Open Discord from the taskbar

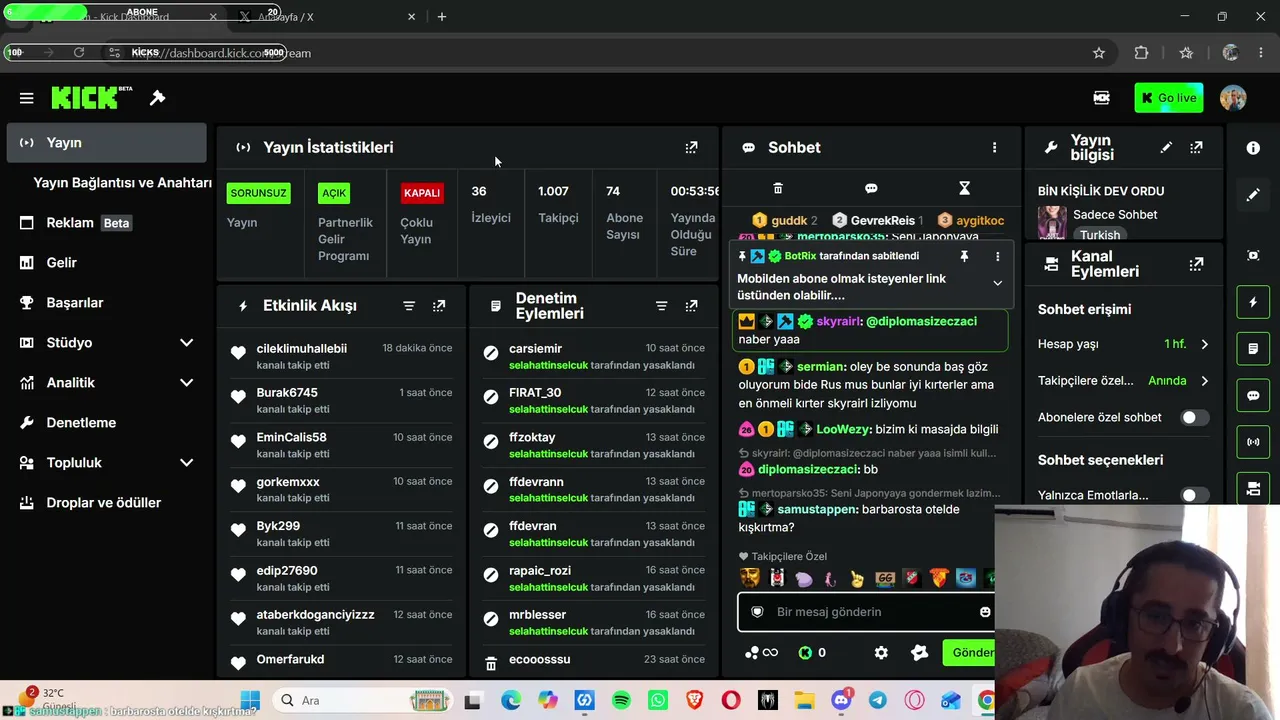click(841, 701)
